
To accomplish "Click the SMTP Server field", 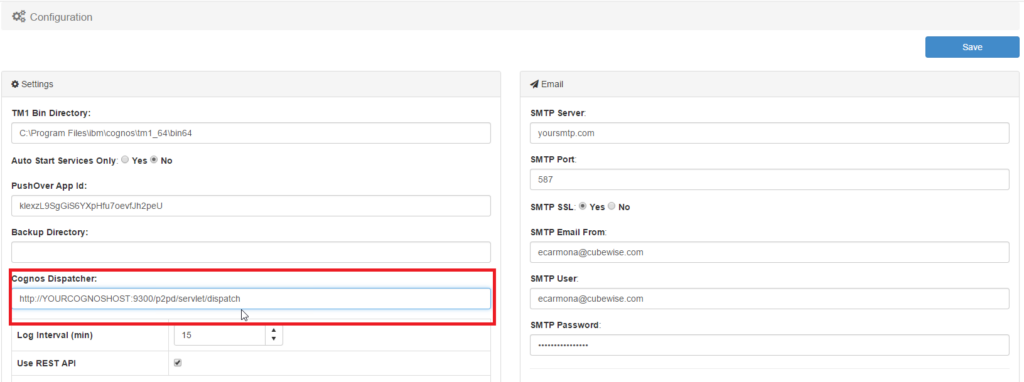I will click(770, 133).
